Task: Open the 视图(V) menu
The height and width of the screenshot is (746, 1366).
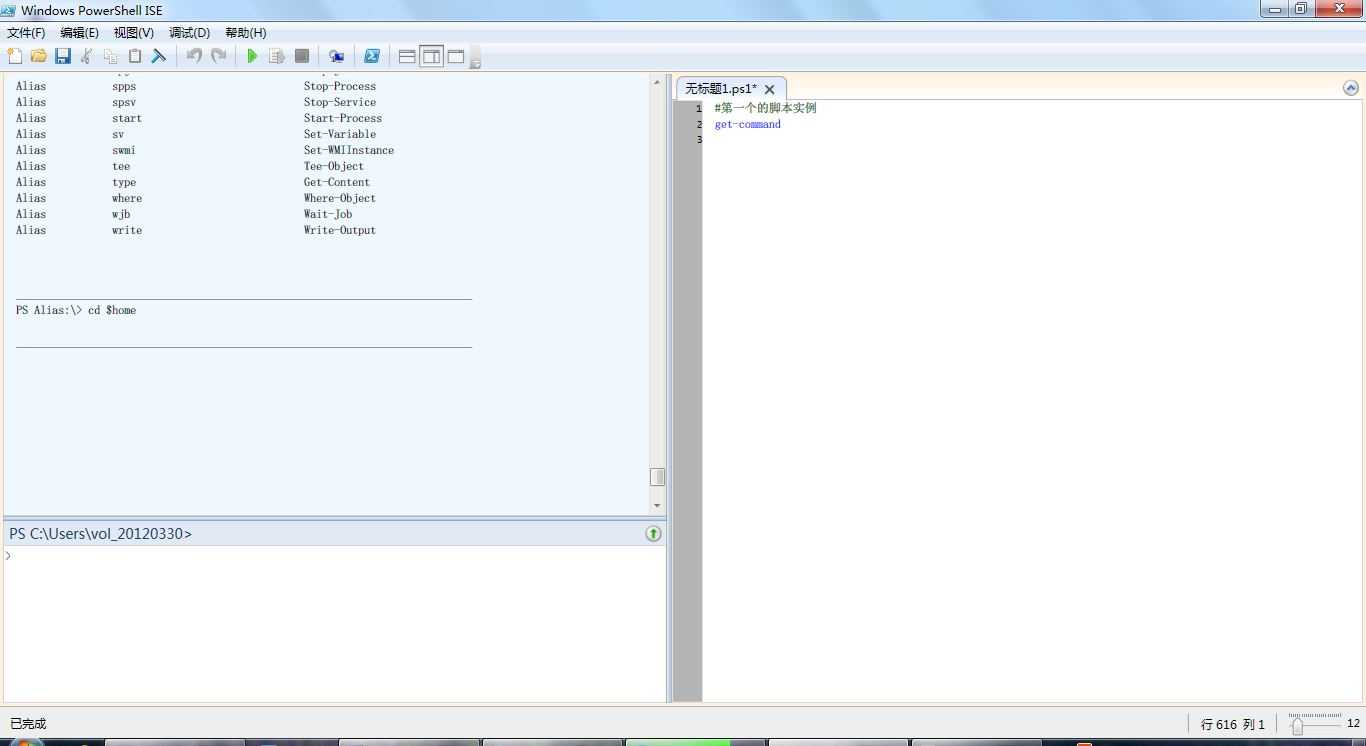Action: click(134, 33)
